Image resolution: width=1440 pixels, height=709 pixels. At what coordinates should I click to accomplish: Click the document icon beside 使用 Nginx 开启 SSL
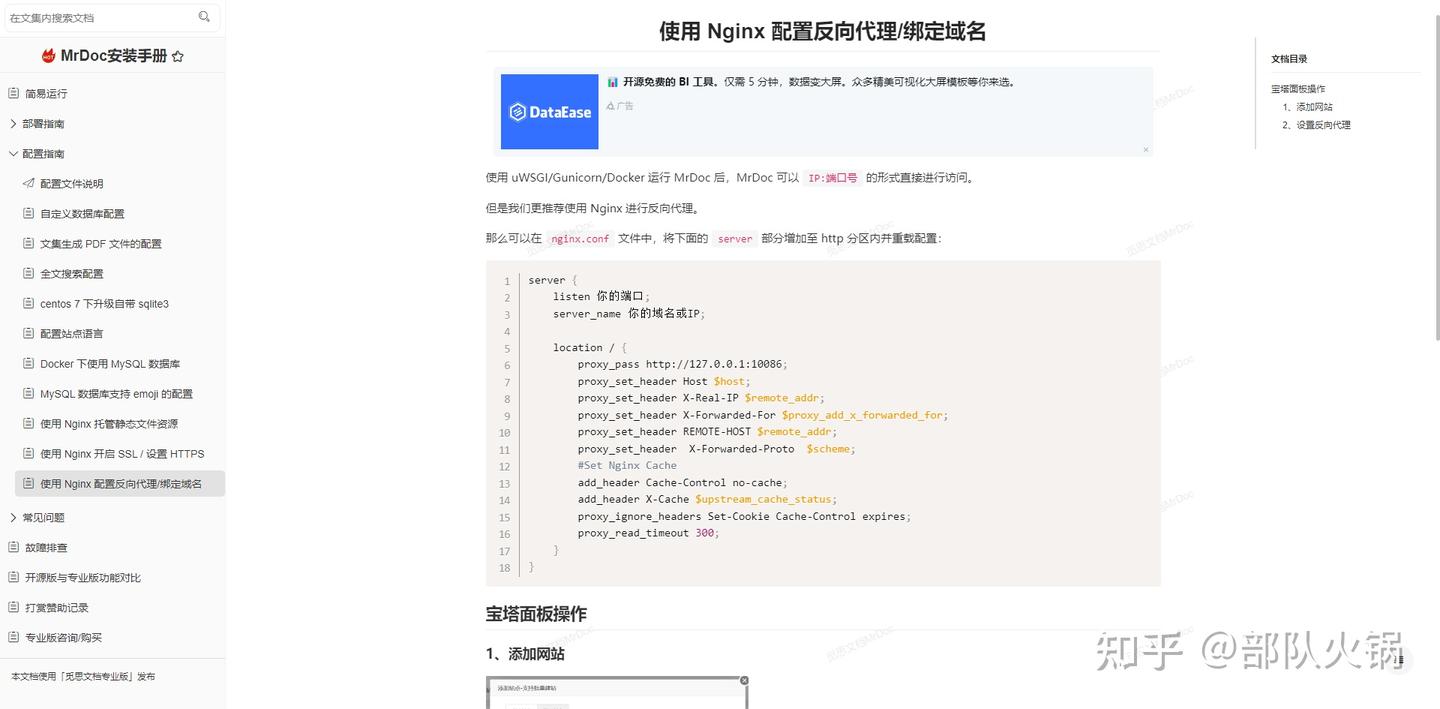pos(28,453)
